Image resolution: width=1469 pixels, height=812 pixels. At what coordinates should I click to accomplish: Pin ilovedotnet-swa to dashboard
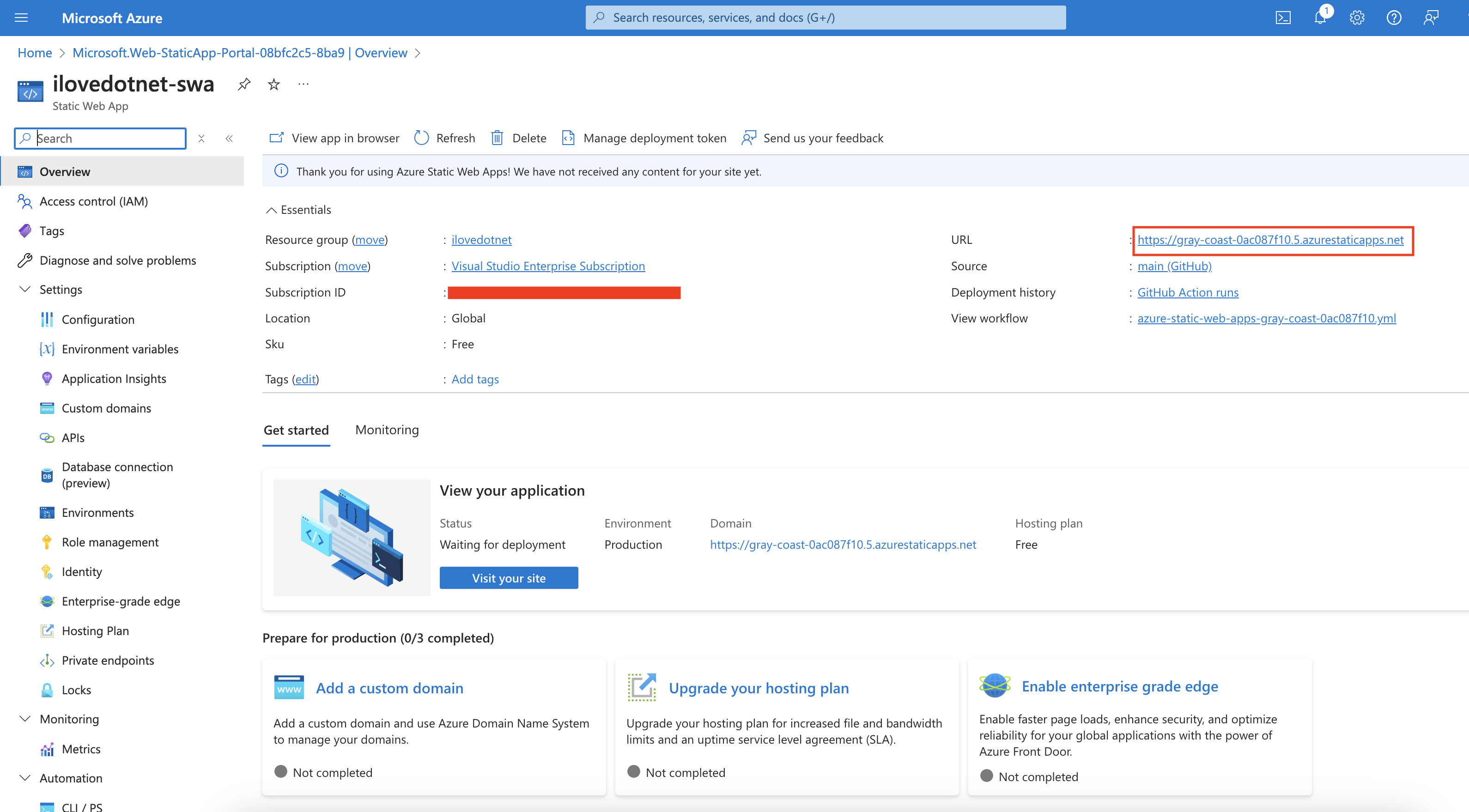pyautogui.click(x=244, y=85)
